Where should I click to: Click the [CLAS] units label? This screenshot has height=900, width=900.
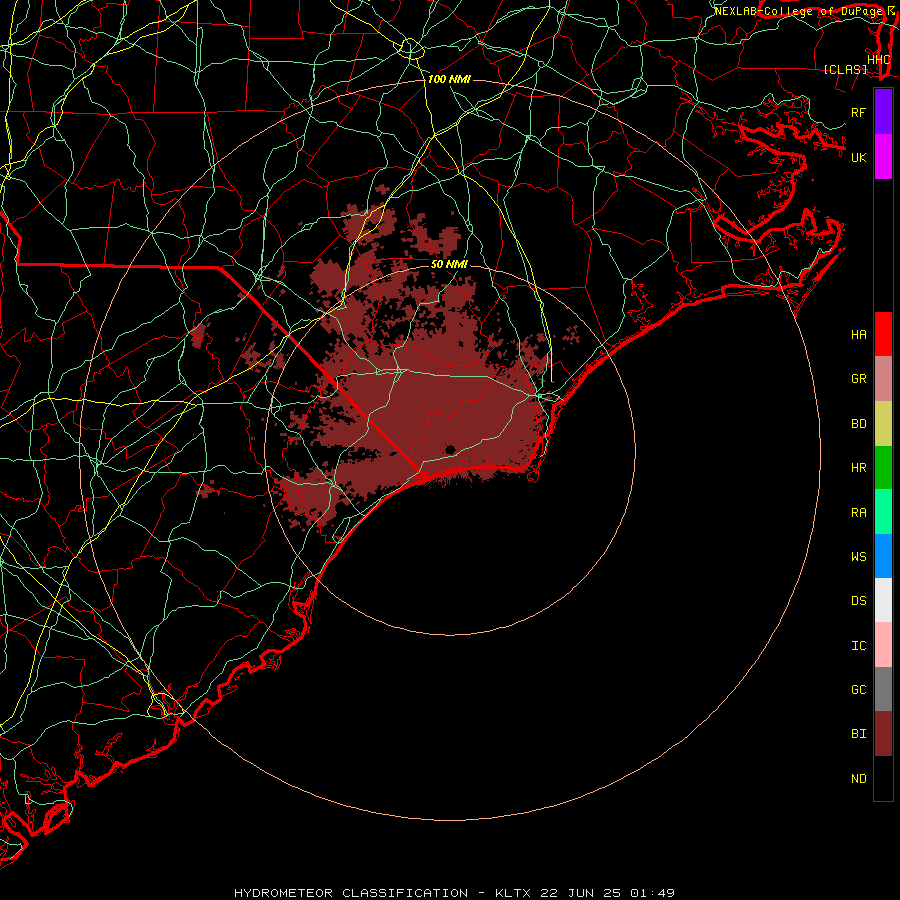[845, 69]
